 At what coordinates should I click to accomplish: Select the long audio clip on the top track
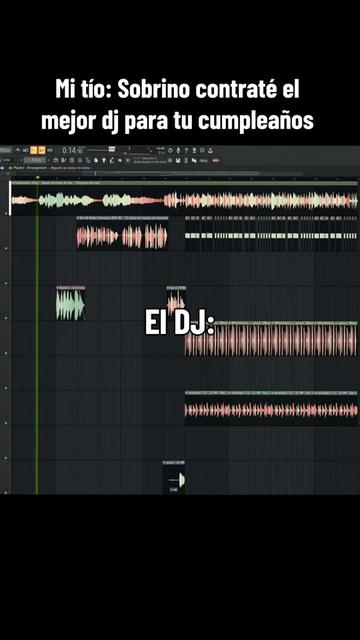click(184, 198)
